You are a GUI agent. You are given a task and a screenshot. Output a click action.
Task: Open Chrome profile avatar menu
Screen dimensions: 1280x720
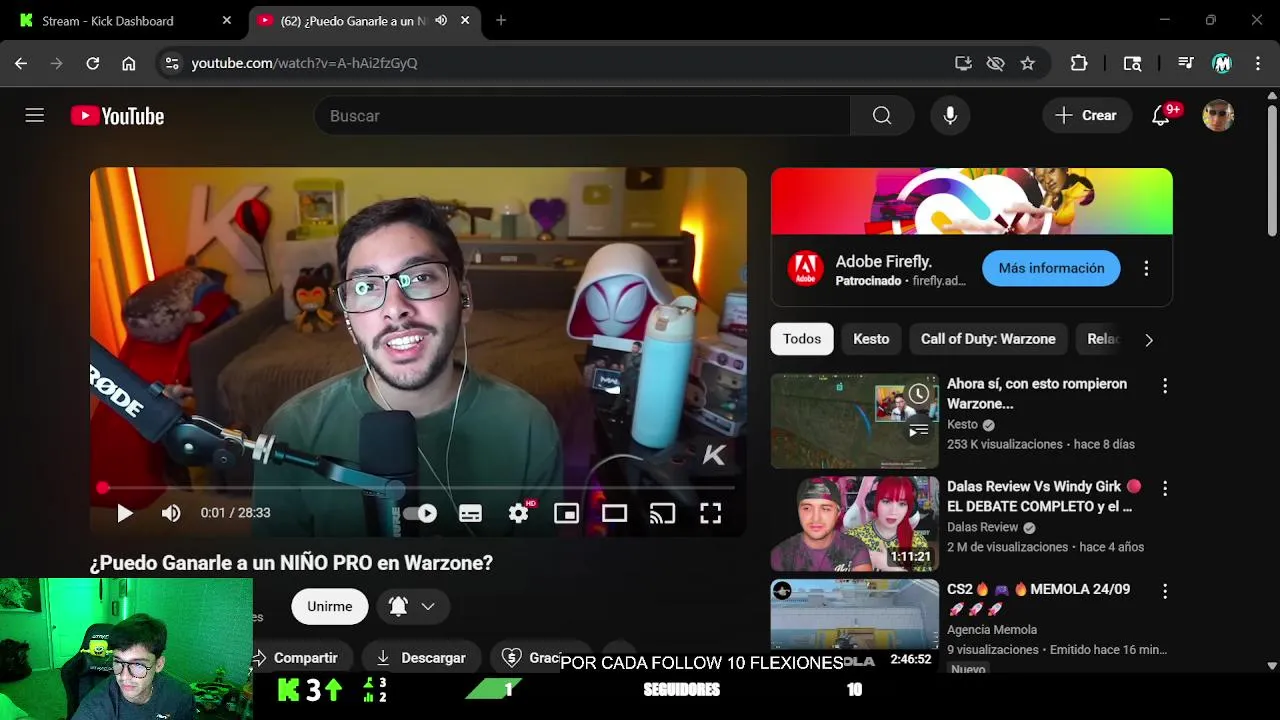click(1222, 63)
